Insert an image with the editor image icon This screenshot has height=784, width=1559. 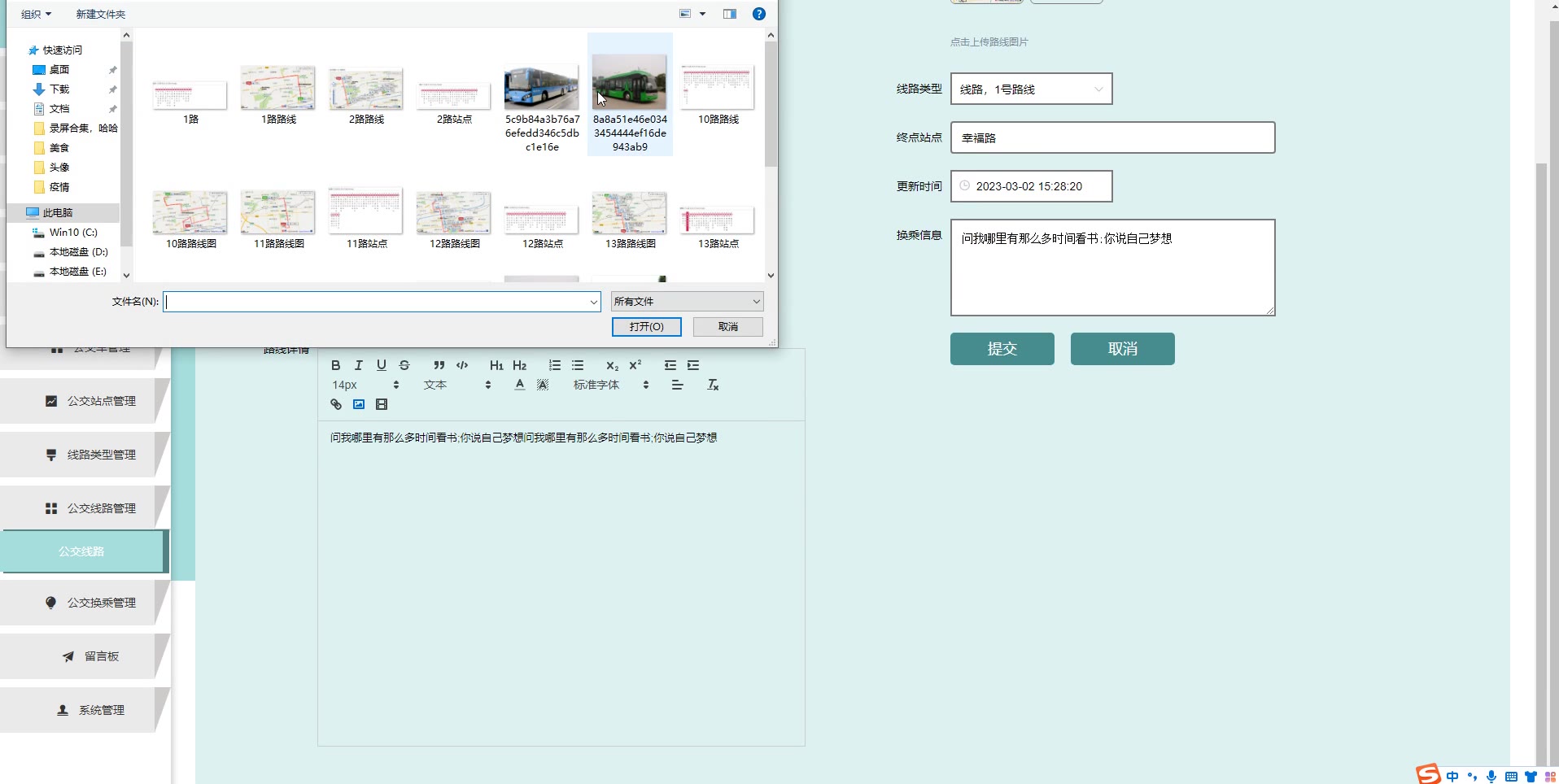pyautogui.click(x=359, y=404)
